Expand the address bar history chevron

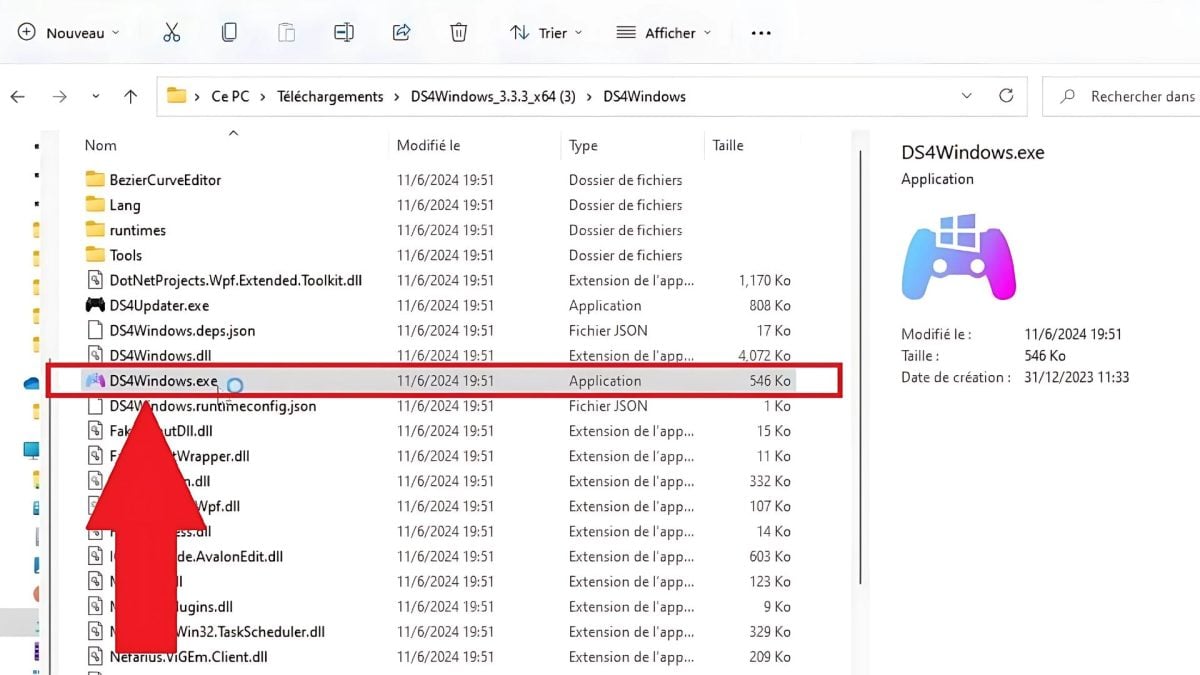point(966,97)
